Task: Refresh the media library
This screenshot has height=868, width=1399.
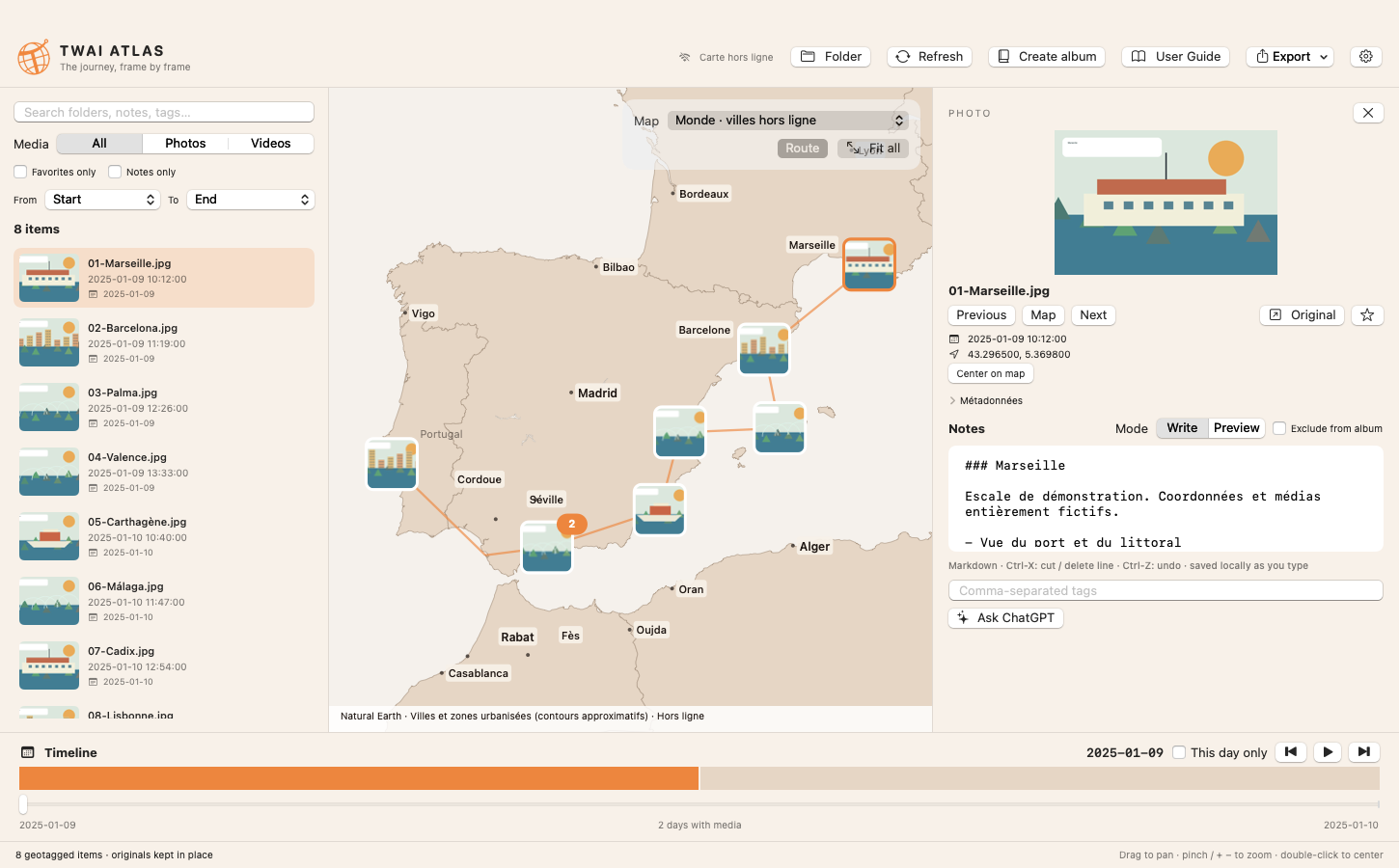Action: 929,57
